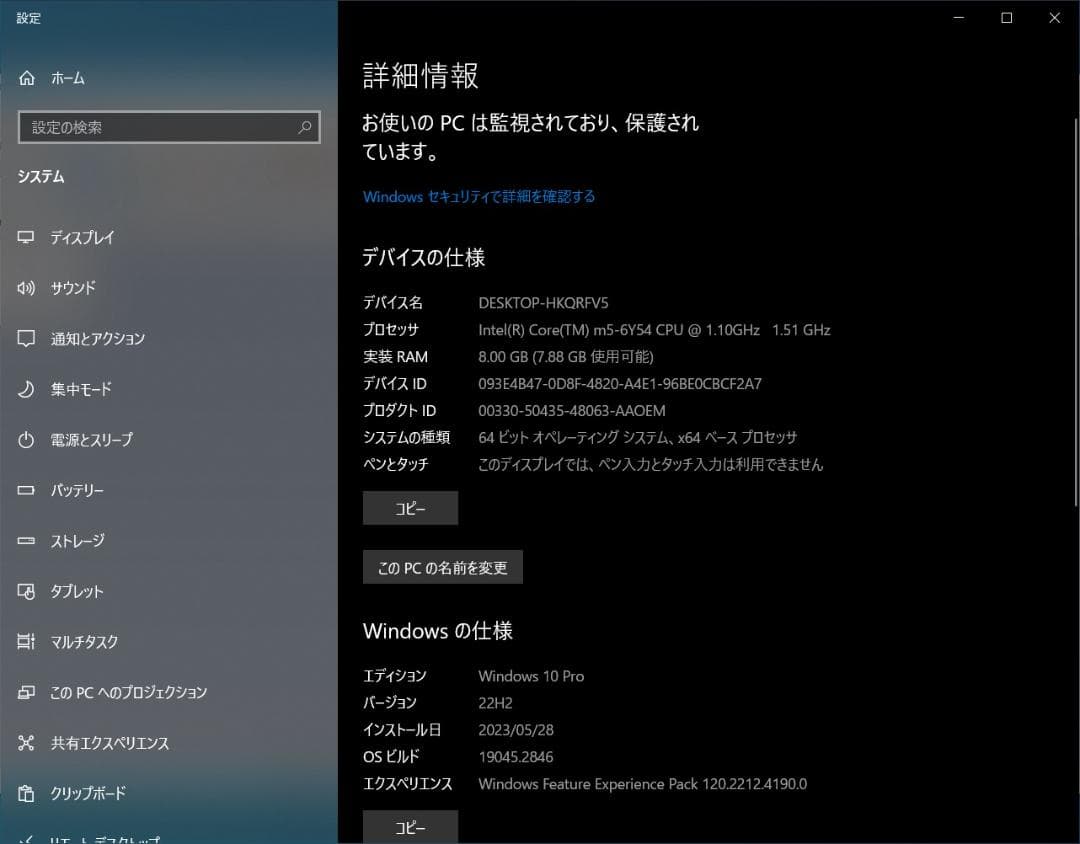Click the Storage drive icon
Image resolution: width=1080 pixels, height=844 pixels.
tap(26, 541)
